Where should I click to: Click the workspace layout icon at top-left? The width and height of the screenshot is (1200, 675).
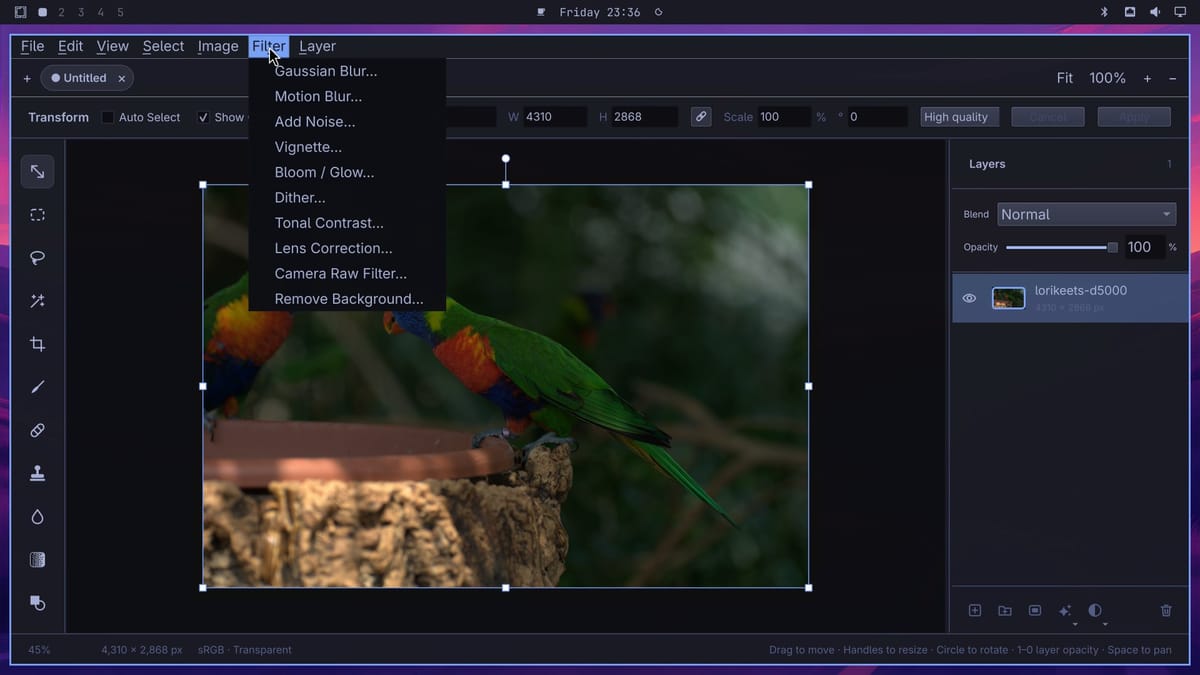20,12
